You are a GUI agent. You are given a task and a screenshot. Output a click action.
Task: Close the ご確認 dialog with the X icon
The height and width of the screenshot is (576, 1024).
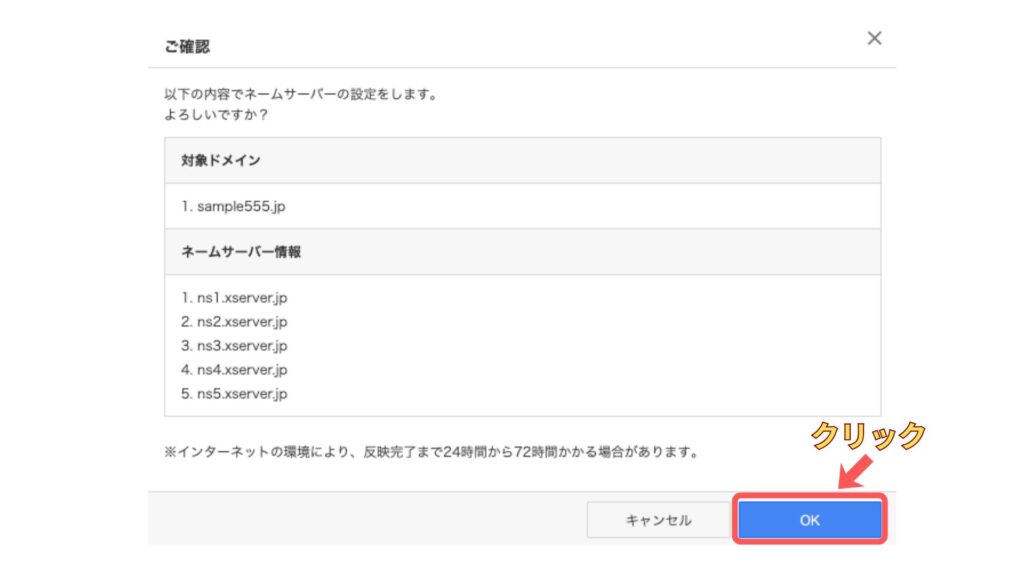point(874,38)
